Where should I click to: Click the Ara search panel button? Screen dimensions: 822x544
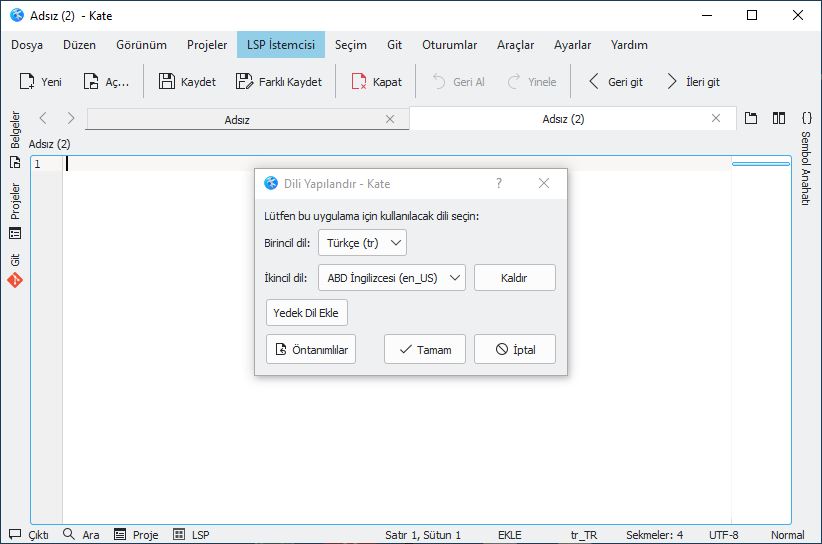81,535
